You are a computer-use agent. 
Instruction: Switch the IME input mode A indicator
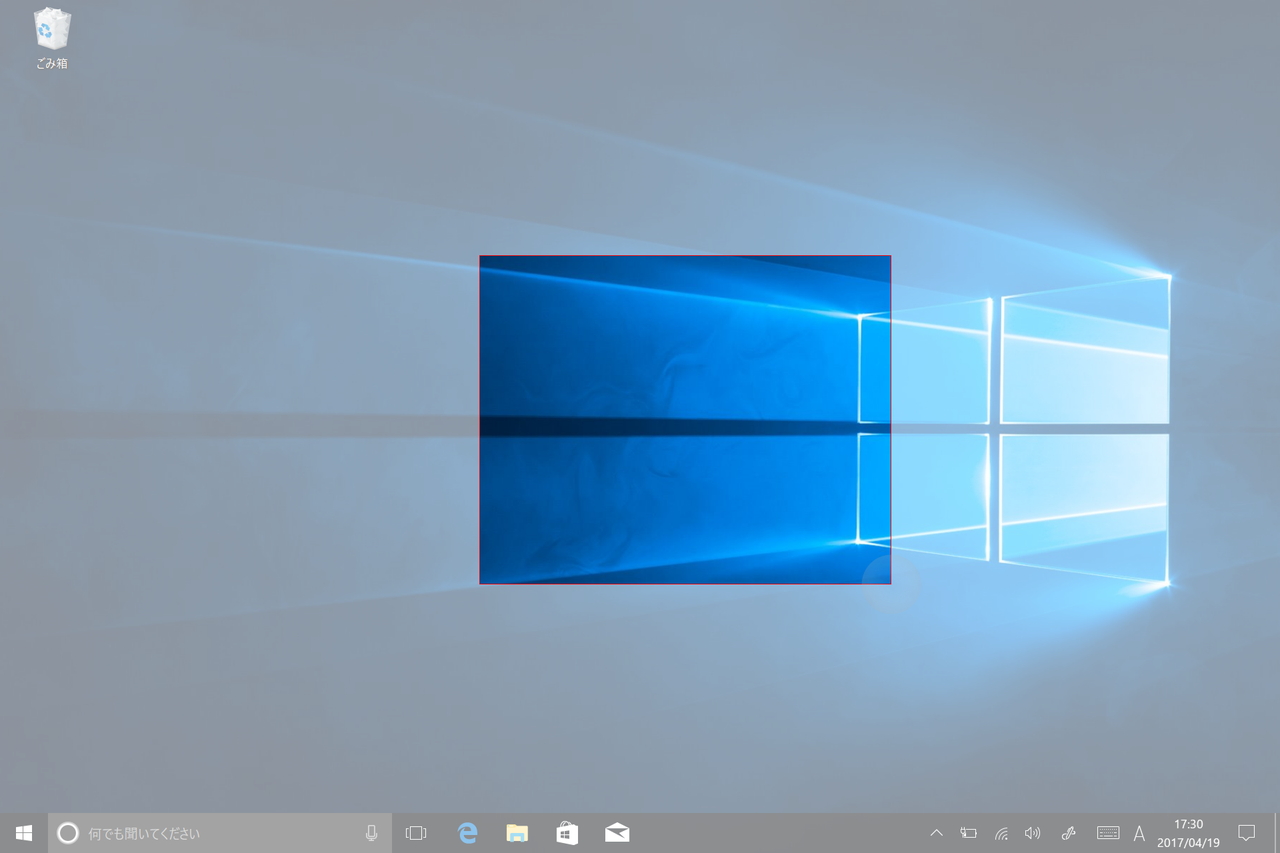1139,833
